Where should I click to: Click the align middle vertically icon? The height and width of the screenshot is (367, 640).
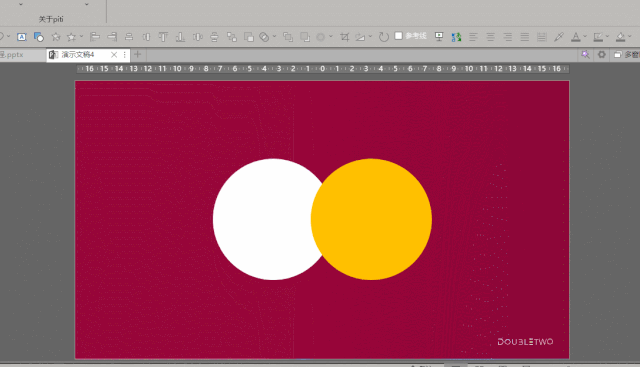click(146, 37)
